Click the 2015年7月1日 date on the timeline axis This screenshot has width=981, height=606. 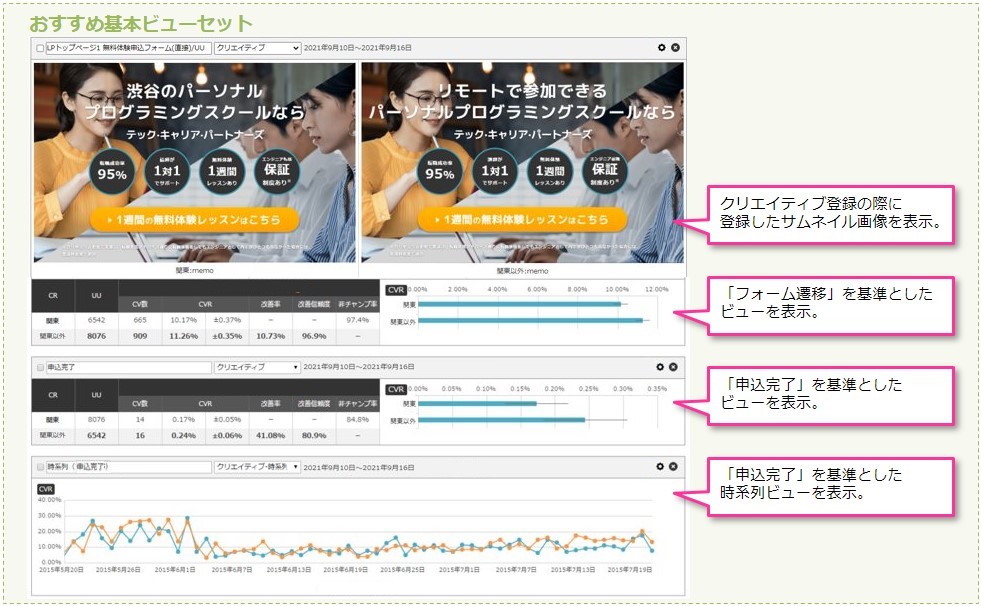coord(459,570)
